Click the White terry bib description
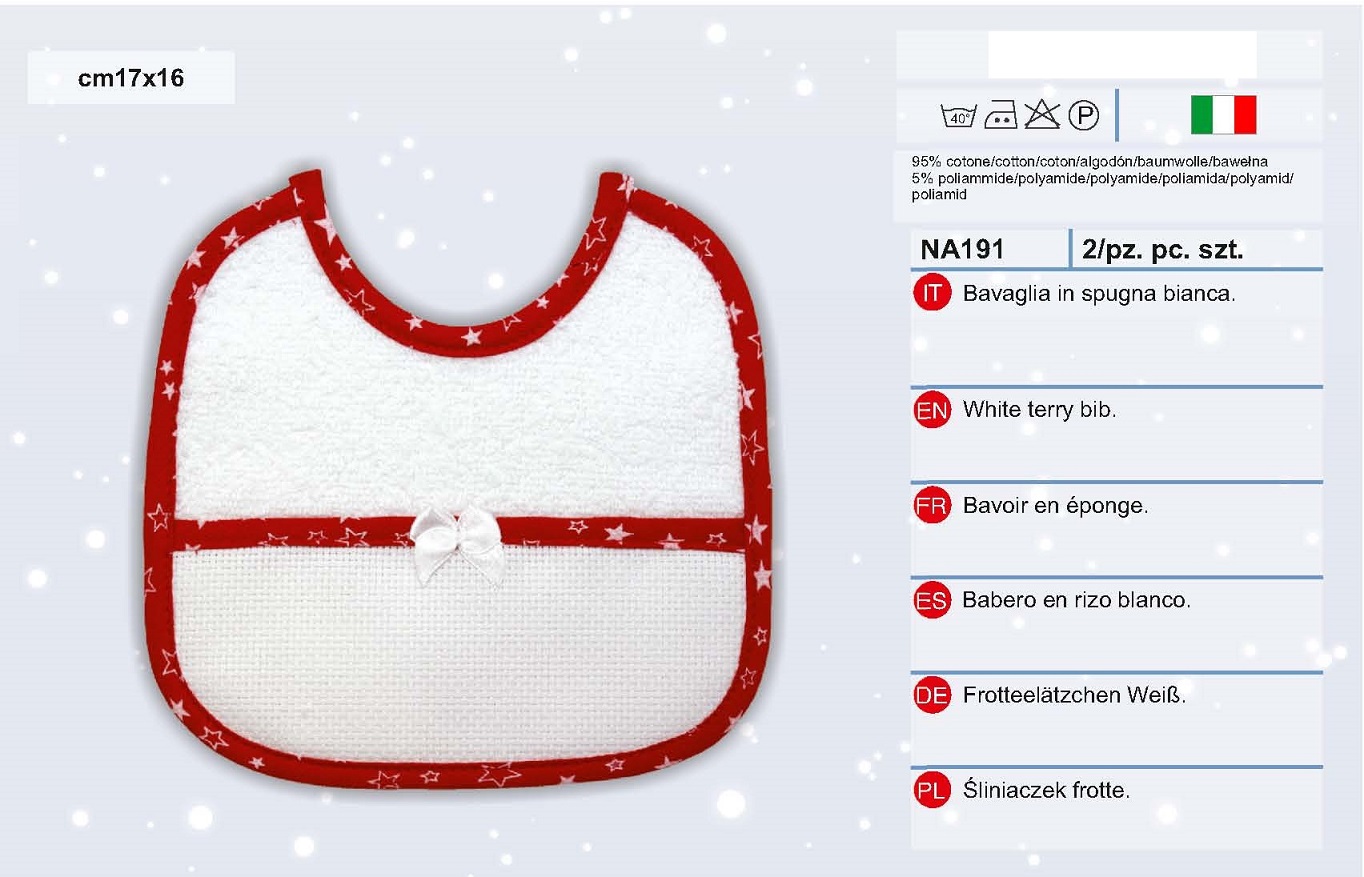The height and width of the screenshot is (877, 1364). pyautogui.click(x=1039, y=410)
